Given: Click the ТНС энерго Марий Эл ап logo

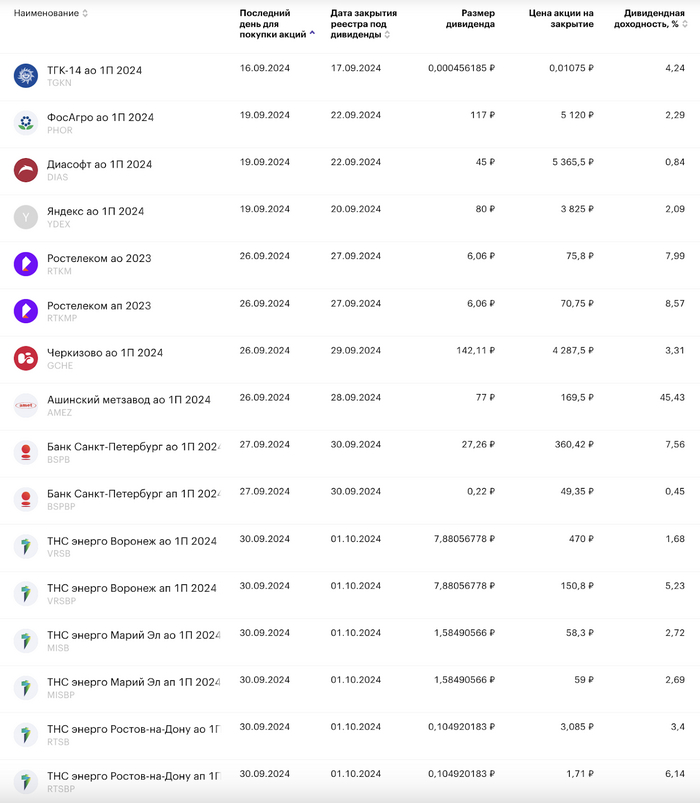Looking at the screenshot, I should (x=25, y=687).
